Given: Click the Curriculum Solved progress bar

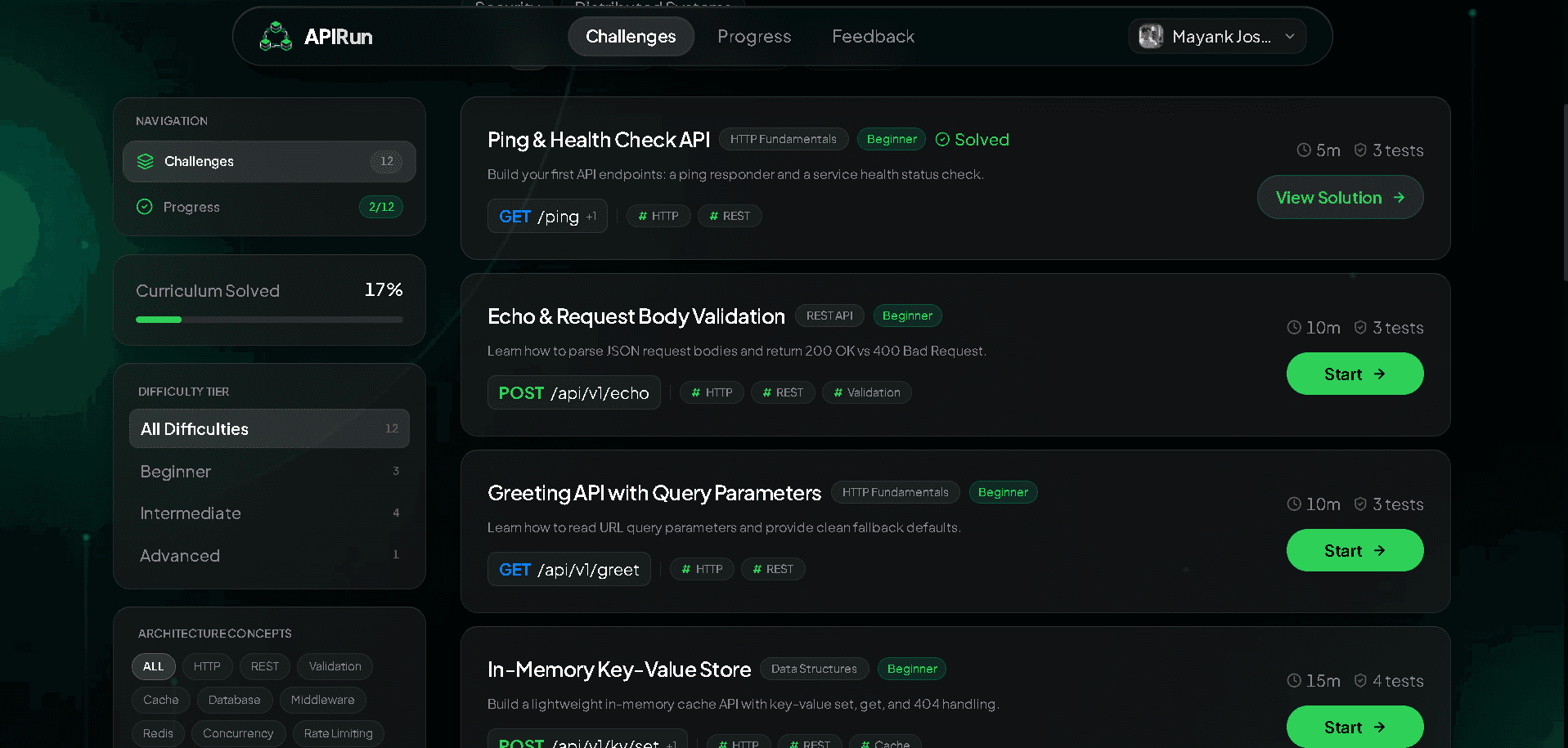Looking at the screenshot, I should tap(269, 320).
